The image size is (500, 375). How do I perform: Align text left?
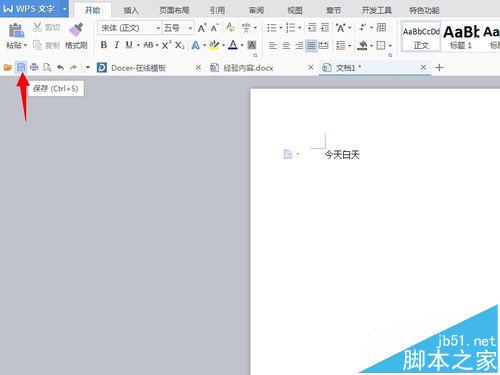coord(273,45)
